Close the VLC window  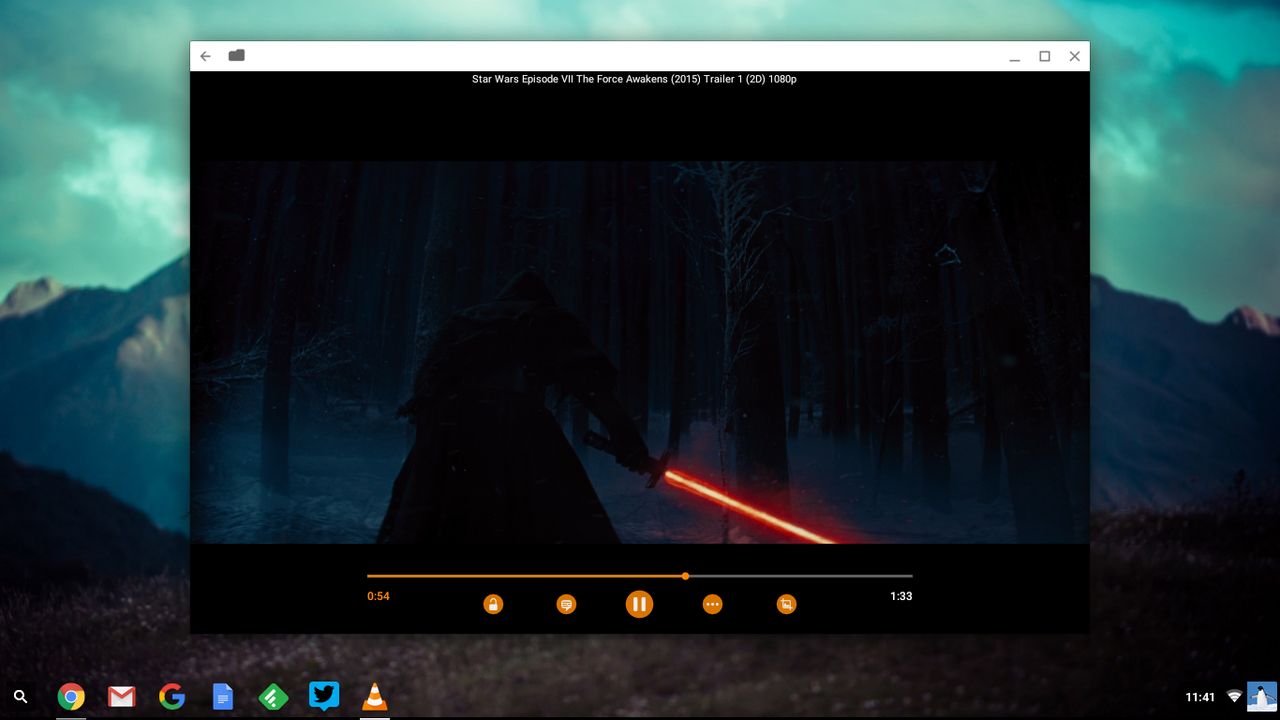coord(1074,57)
